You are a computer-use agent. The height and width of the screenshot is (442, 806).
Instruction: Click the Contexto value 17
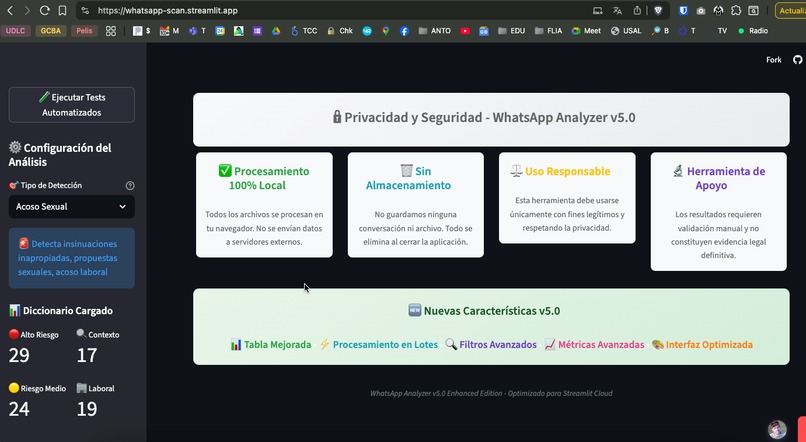[x=87, y=355]
